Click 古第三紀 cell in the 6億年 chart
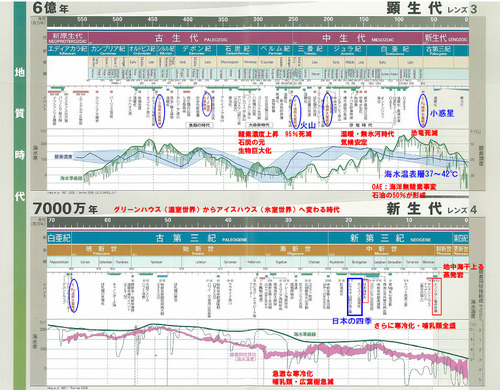The height and width of the screenshot is (391, 500). [x=438, y=50]
